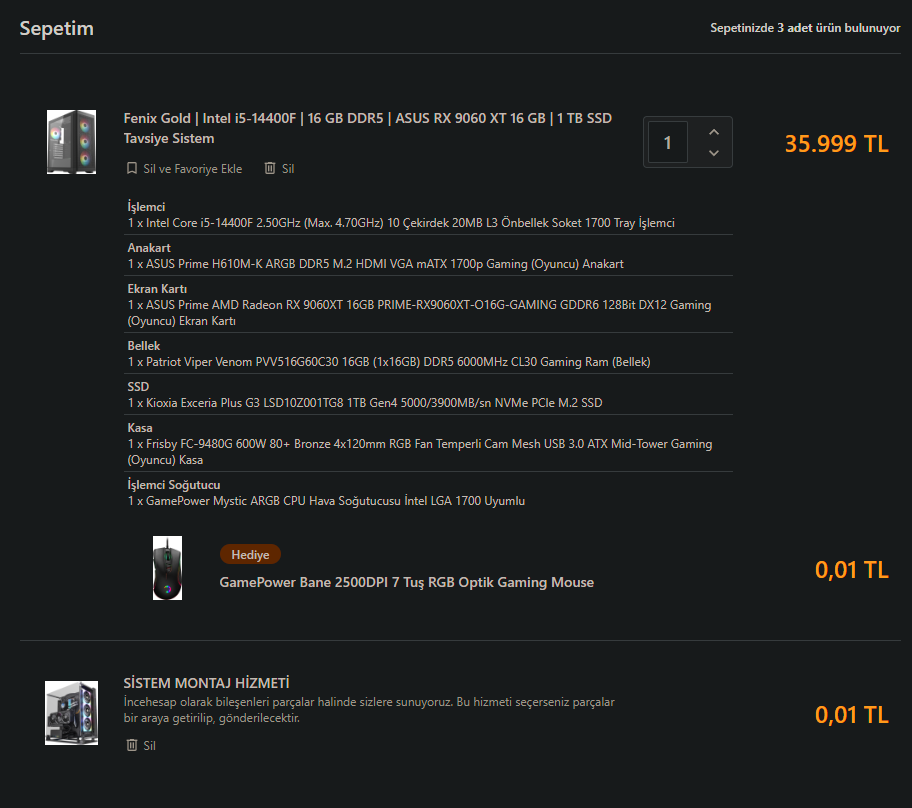Open Fenix Gold case product thumbnail

pos(72,142)
